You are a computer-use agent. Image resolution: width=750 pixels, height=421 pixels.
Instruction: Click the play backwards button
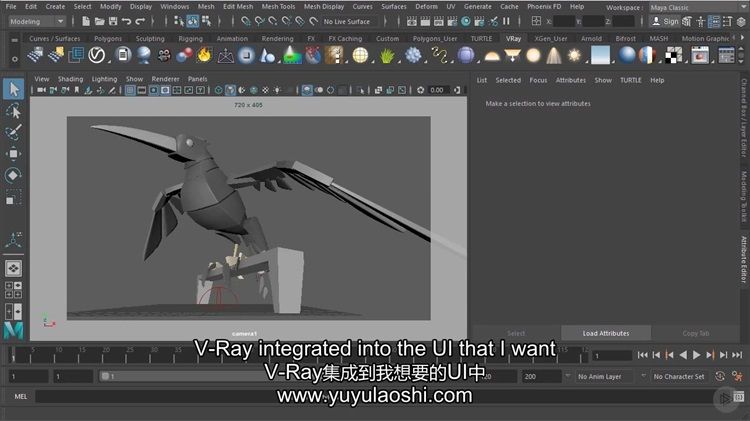683,355
